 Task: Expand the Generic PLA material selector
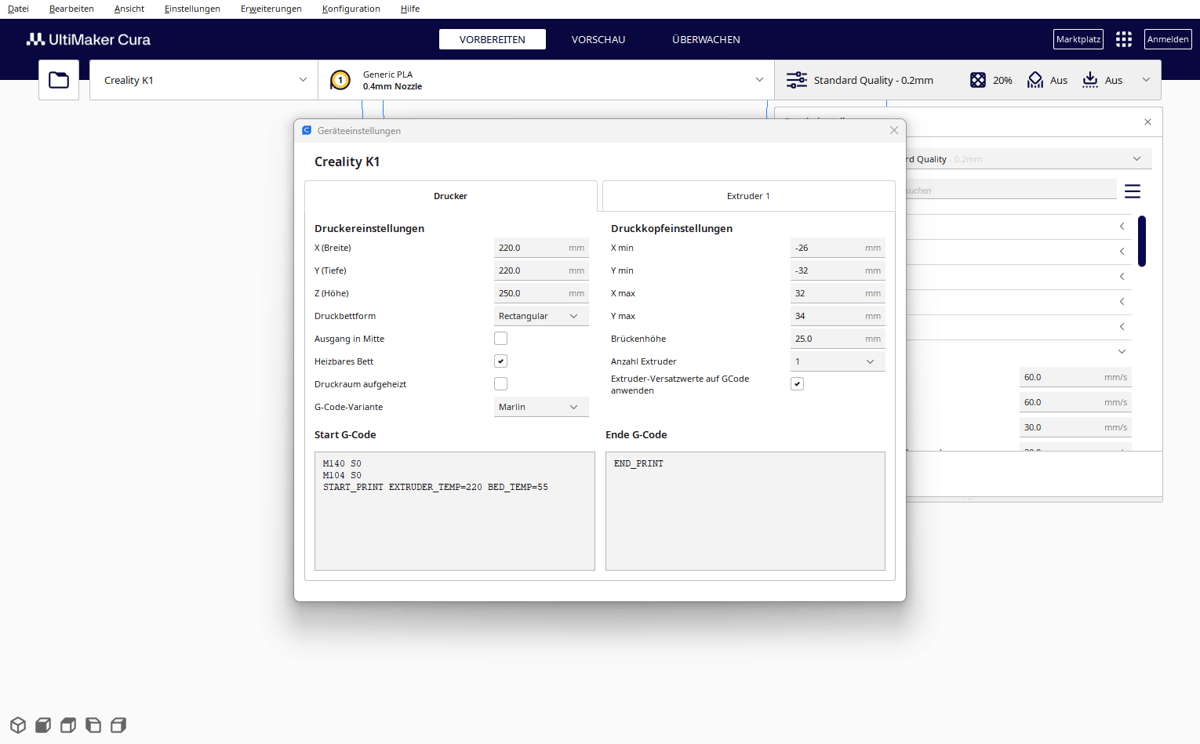click(x=546, y=80)
